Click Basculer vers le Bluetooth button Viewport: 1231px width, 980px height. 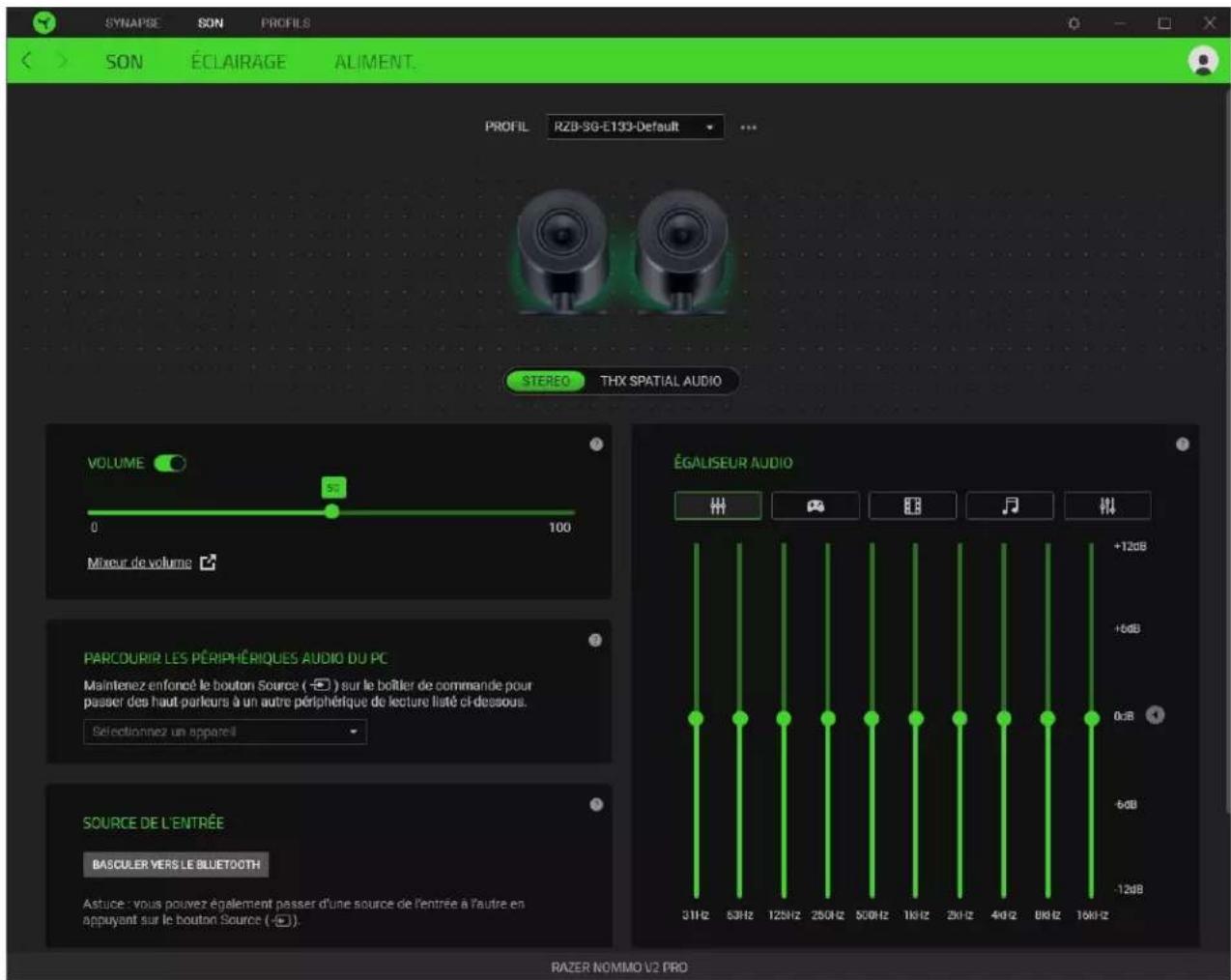[x=176, y=864]
